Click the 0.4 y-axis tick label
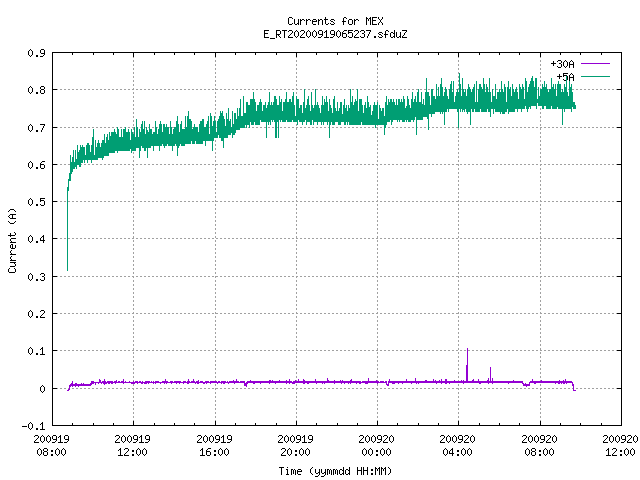Screen dimensions: 640x480 36,239
